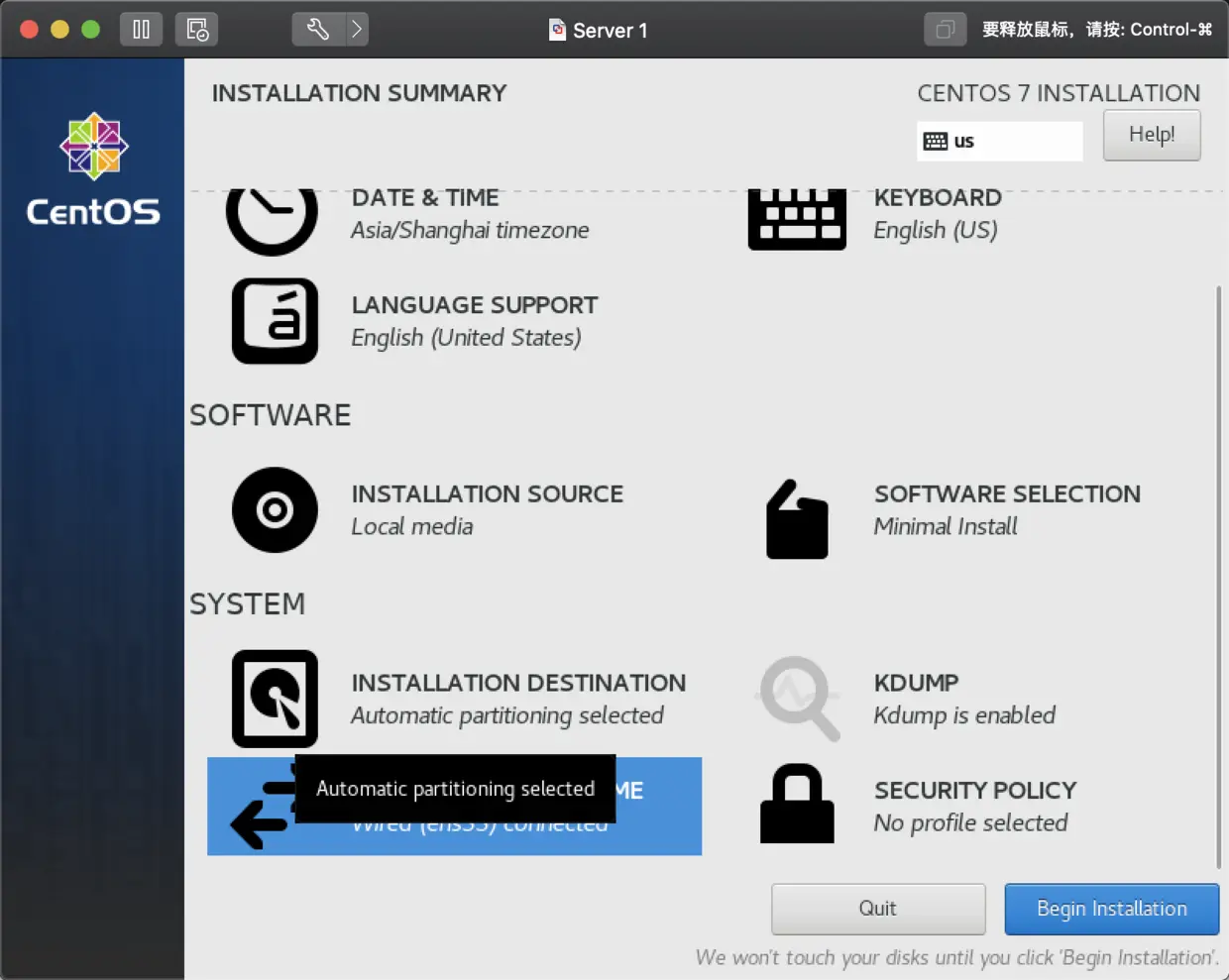Click Begin Installation button

[1112, 909]
